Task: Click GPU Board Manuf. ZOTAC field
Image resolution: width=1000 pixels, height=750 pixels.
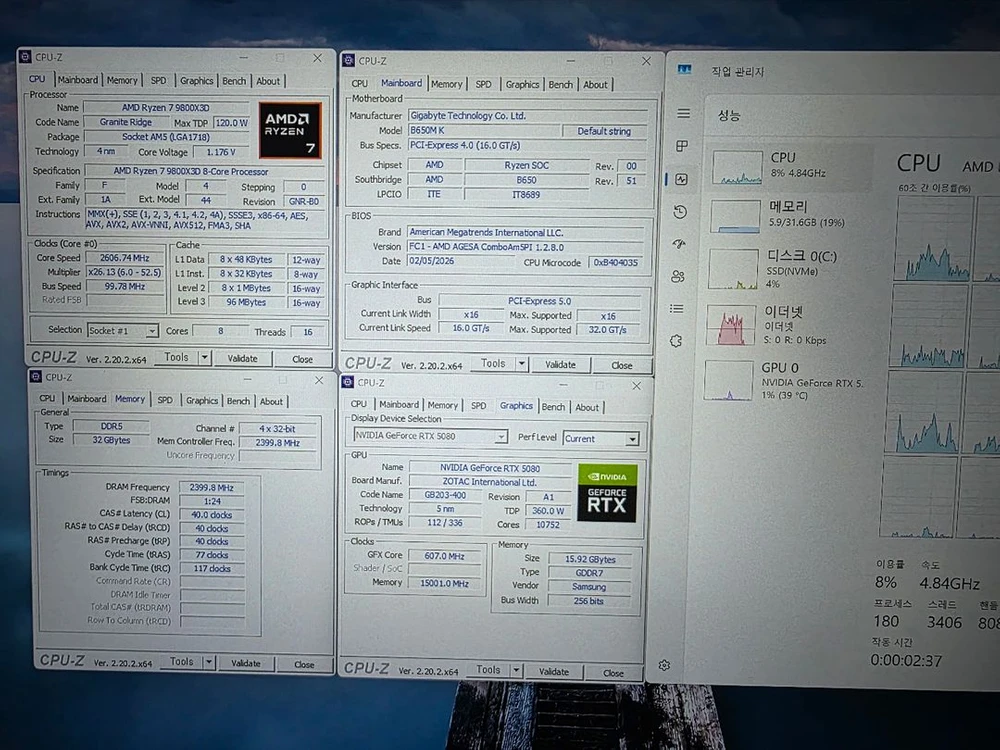Action: click(490, 482)
